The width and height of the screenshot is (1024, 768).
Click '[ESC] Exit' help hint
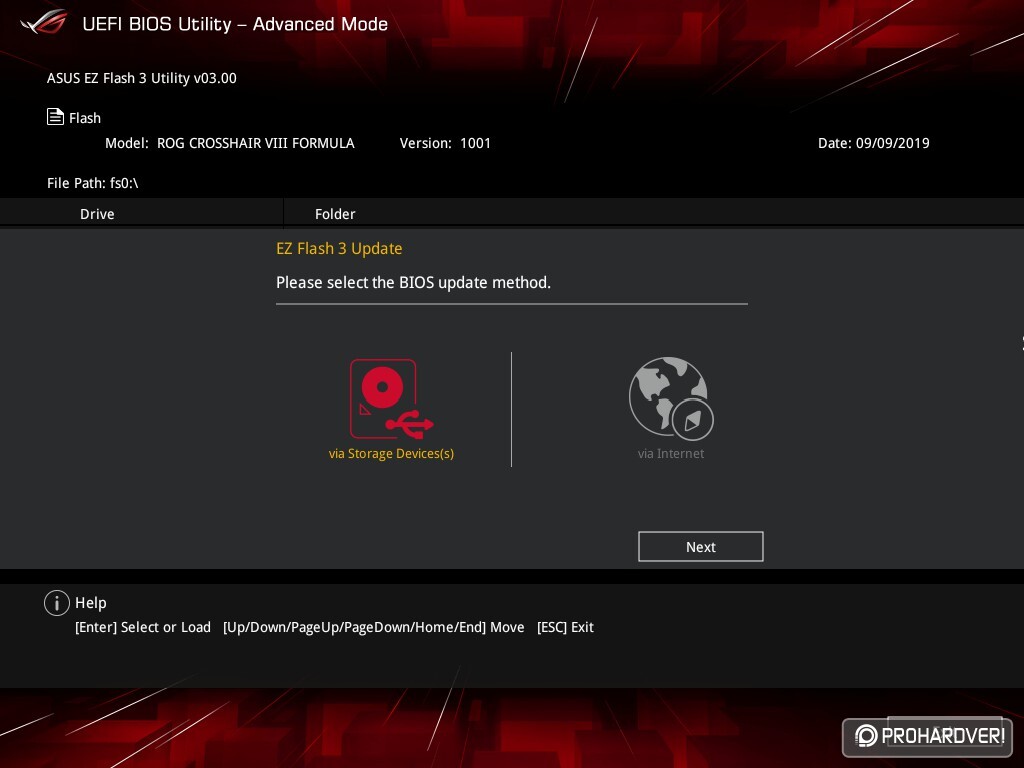[565, 627]
